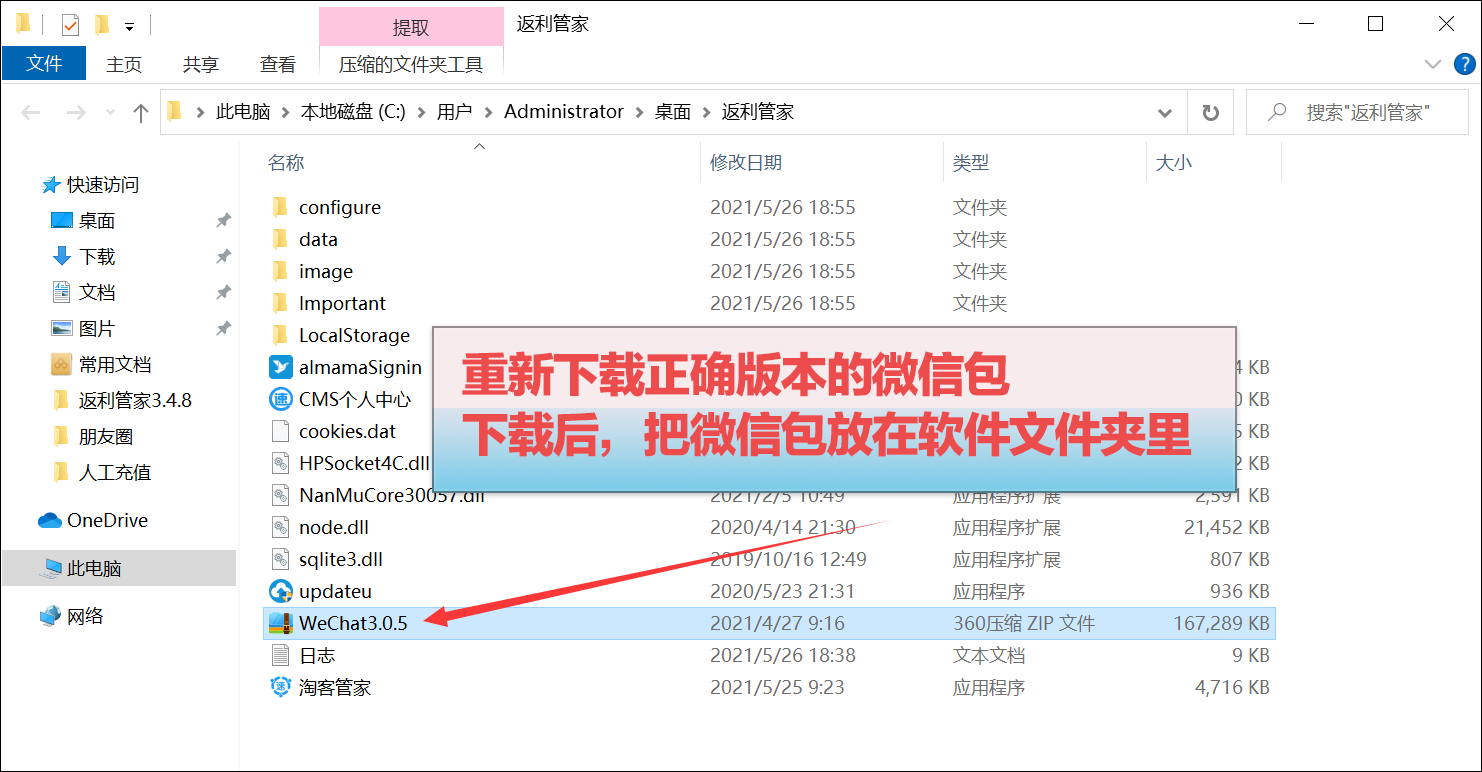Click the data folder icon

click(x=280, y=239)
